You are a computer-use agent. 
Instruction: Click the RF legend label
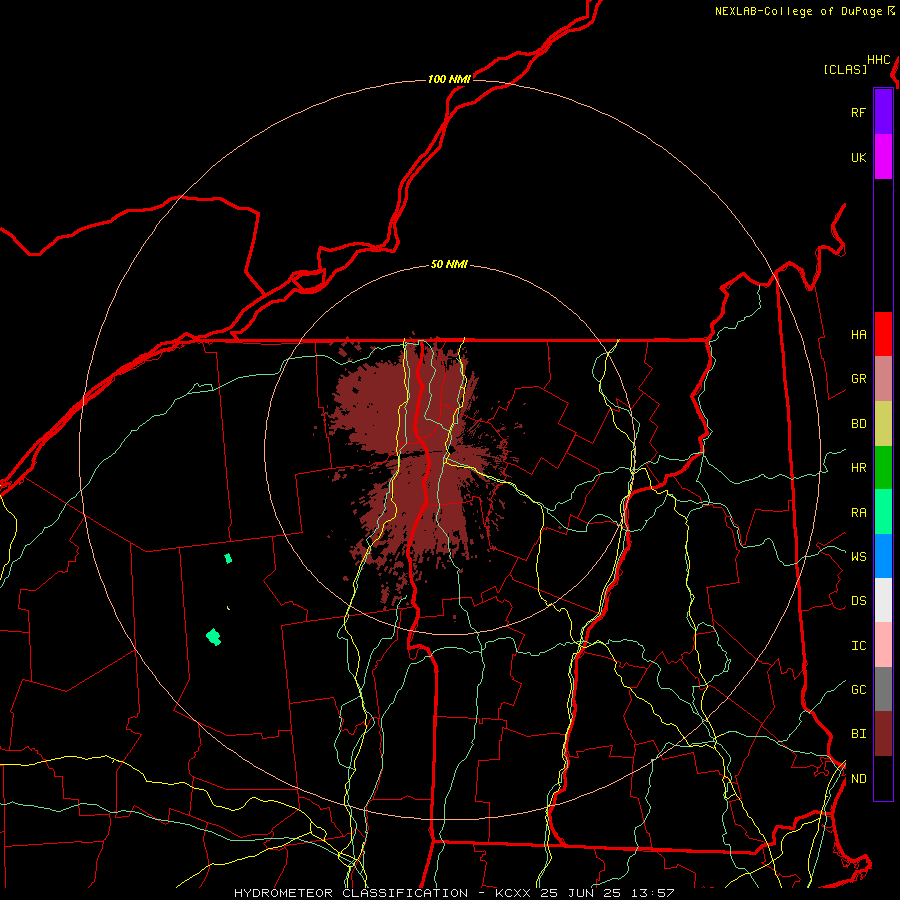(858, 113)
